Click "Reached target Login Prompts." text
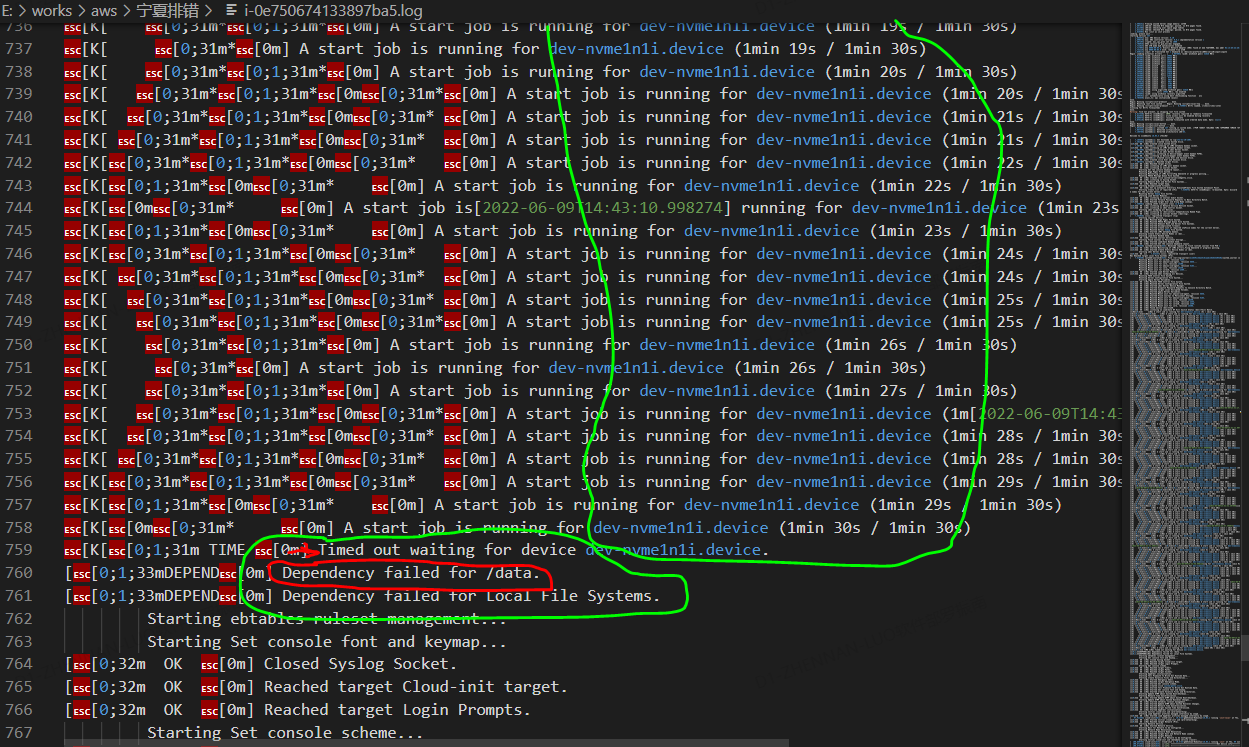The image size is (1249, 747). click(x=397, y=710)
